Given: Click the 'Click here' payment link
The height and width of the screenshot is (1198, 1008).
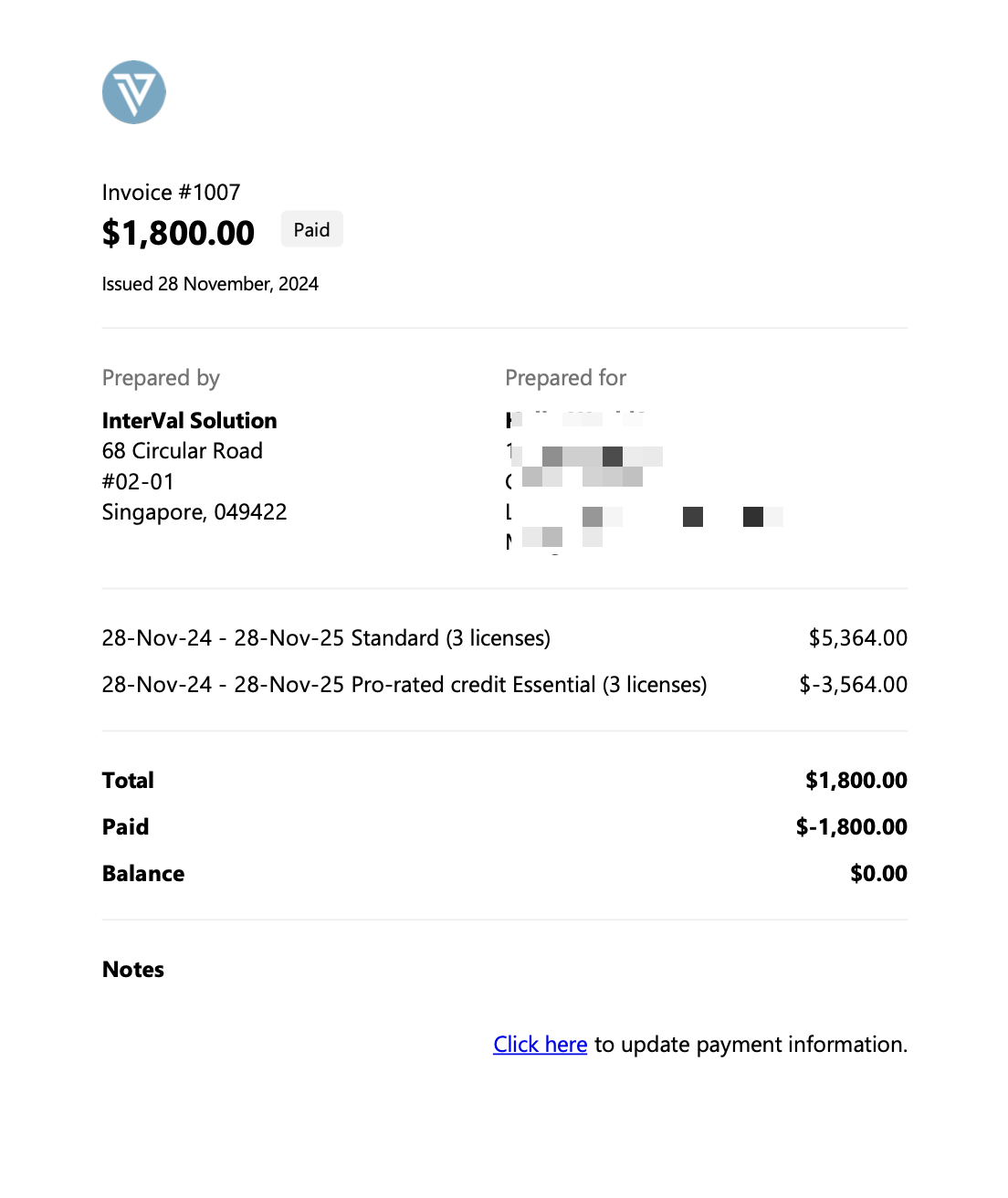Looking at the screenshot, I should (540, 1045).
